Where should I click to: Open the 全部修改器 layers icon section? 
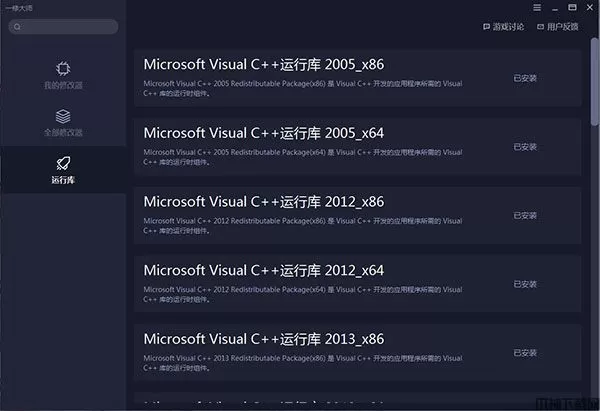point(63,123)
